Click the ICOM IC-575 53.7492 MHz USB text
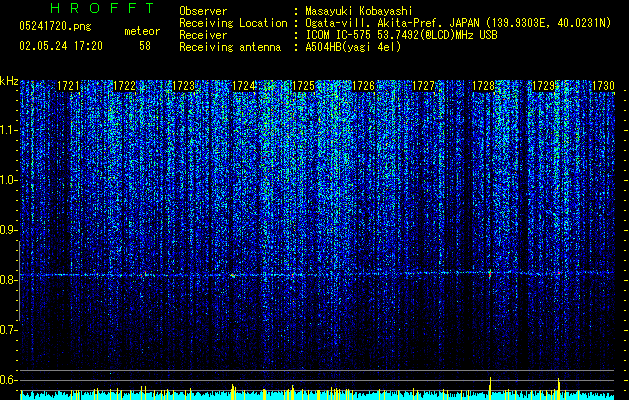The image size is (629, 400). click(401, 35)
